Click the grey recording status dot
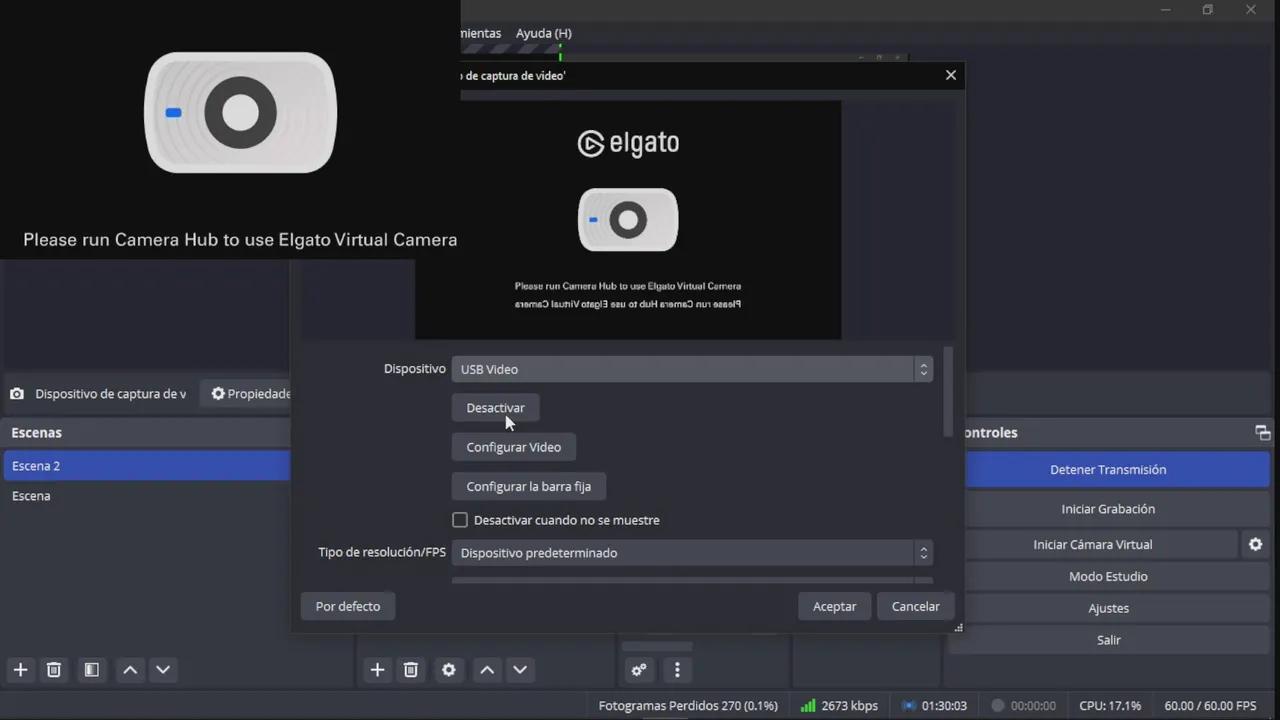 point(997,706)
